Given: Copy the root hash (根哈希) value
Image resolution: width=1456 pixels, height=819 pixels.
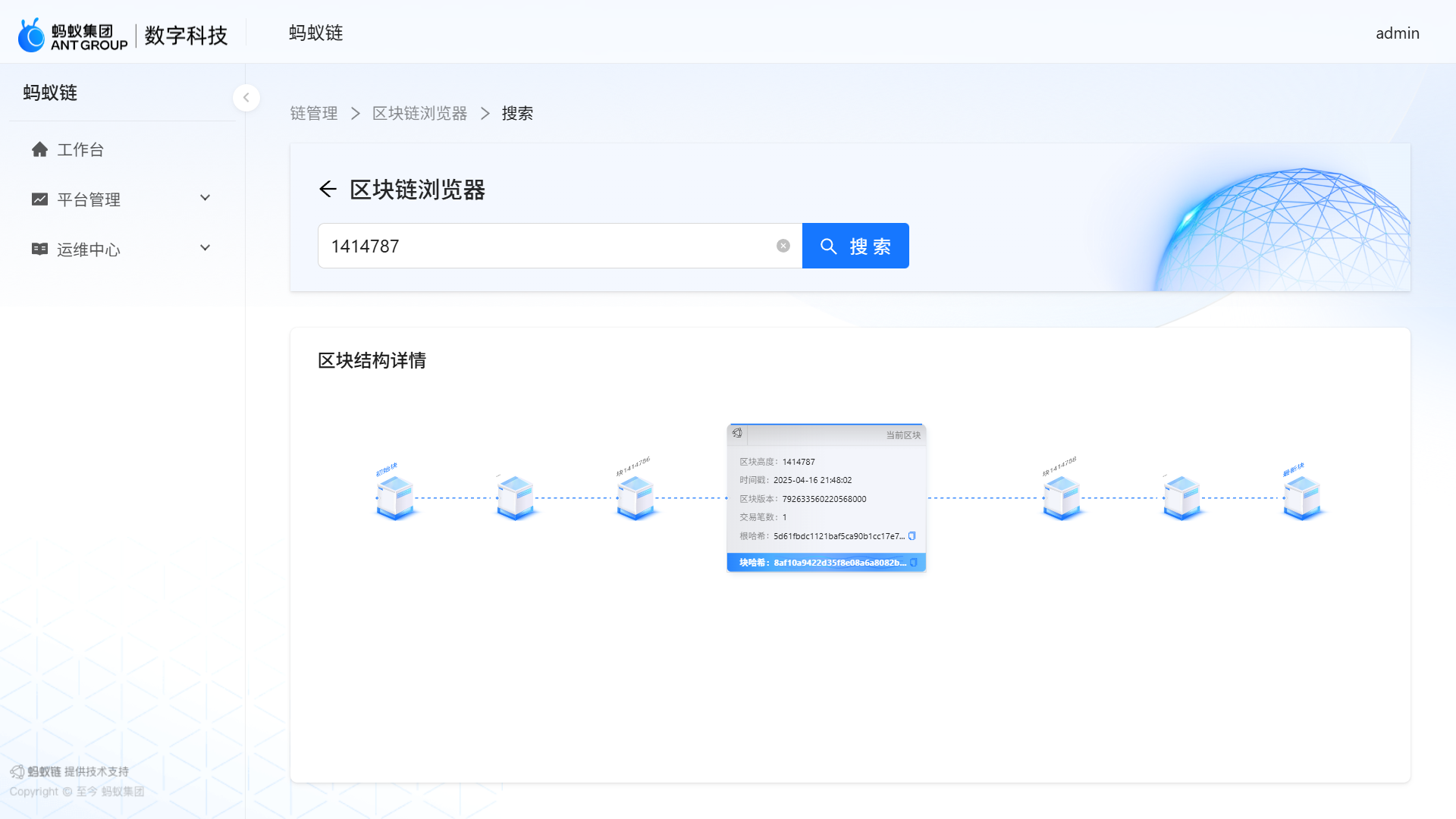Looking at the screenshot, I should (912, 536).
